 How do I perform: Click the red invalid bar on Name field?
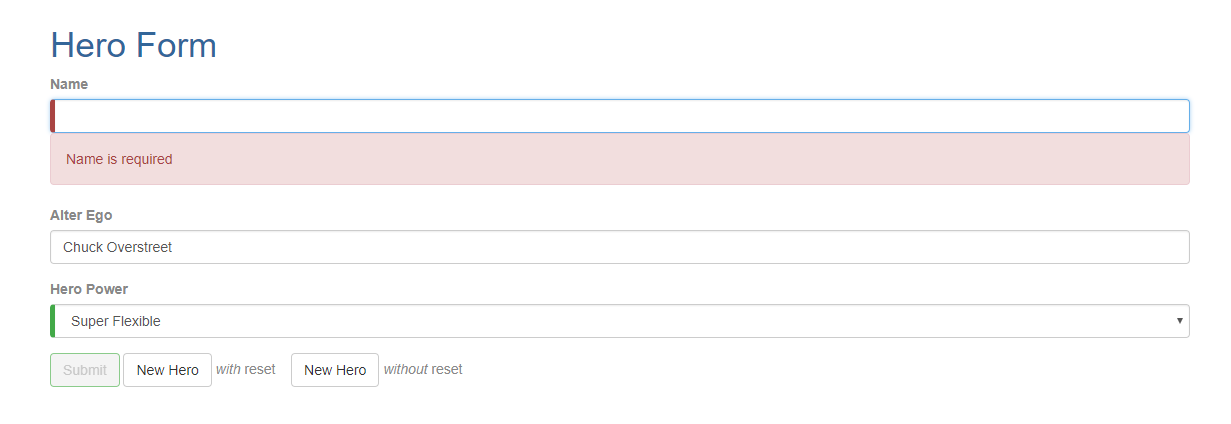(53, 116)
